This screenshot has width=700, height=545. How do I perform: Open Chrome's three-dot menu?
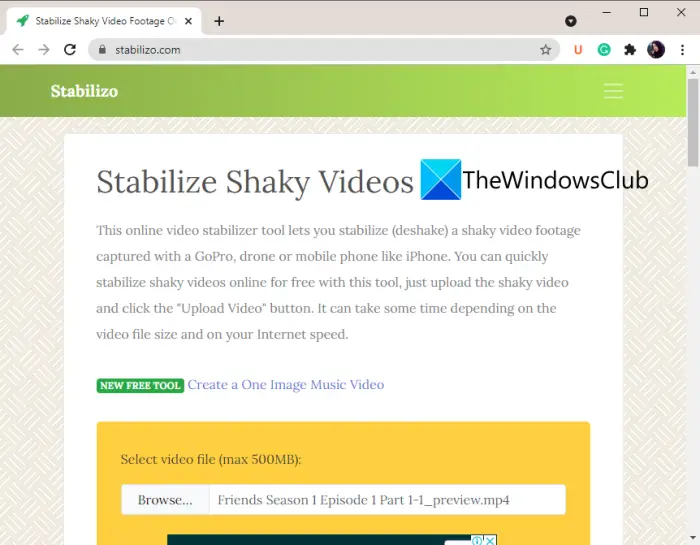coord(682,50)
